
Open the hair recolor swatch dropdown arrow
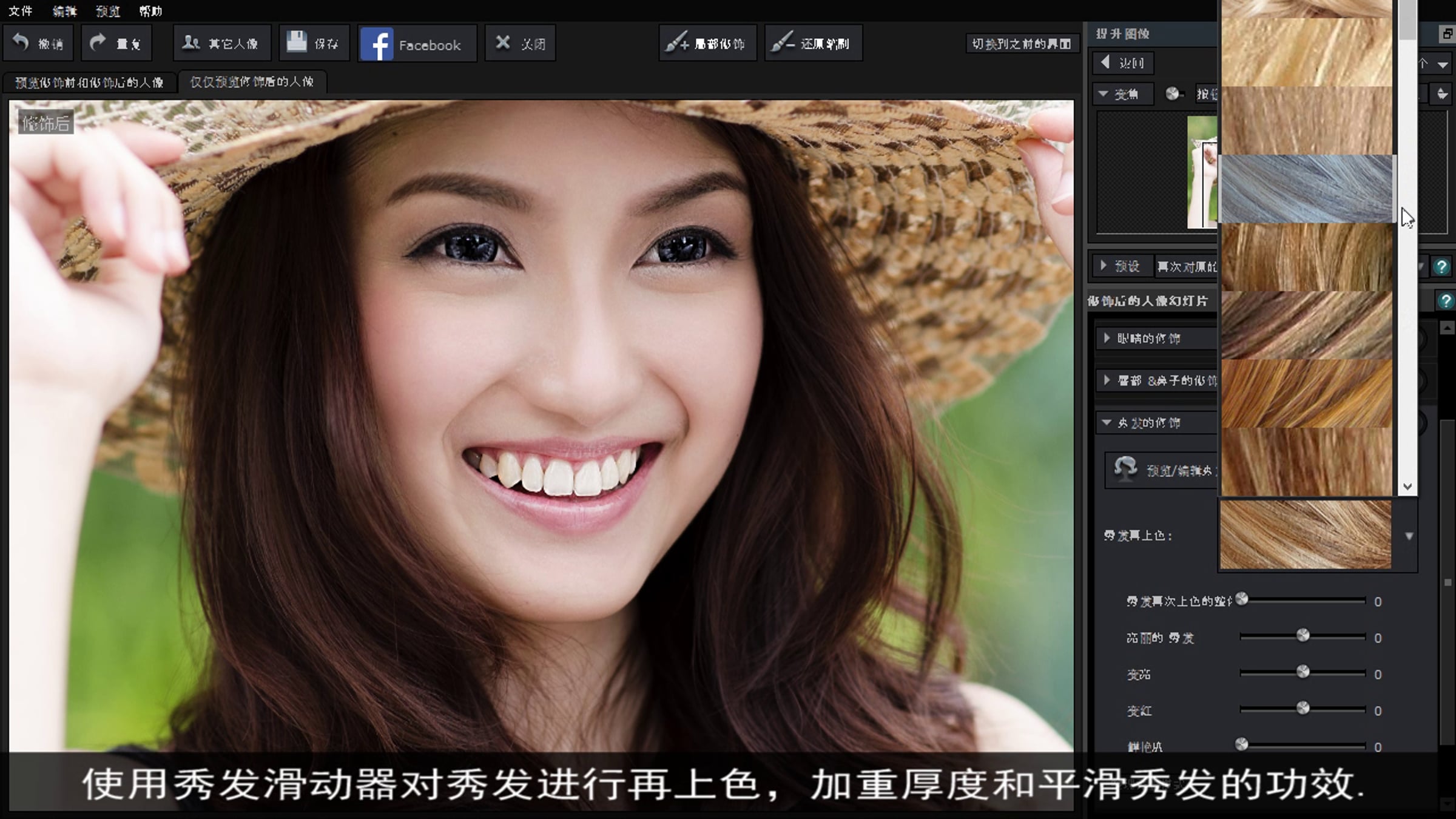coord(1409,536)
